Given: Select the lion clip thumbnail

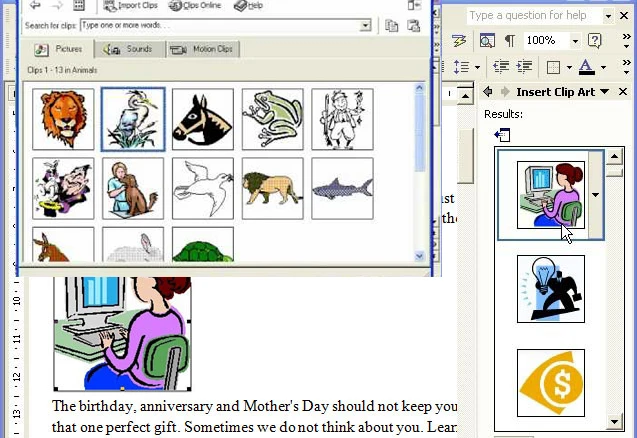Looking at the screenshot, I should pos(63,119).
